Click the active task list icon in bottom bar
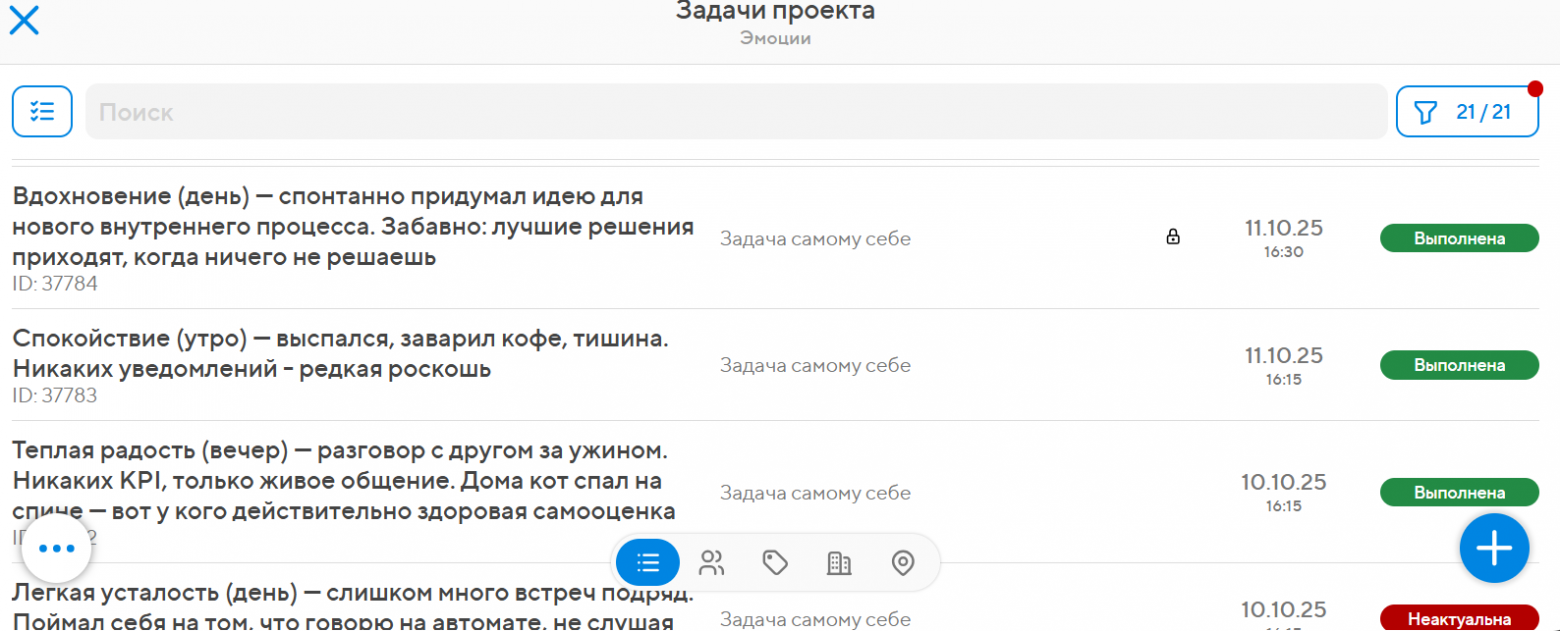1560x631 pixels. [648, 562]
